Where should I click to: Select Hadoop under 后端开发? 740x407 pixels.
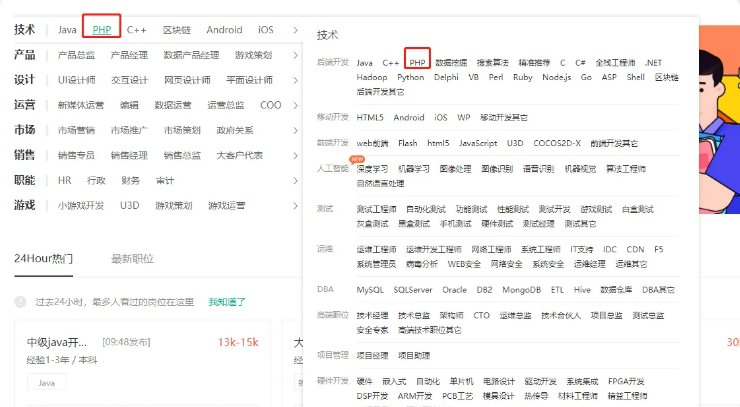372,77
